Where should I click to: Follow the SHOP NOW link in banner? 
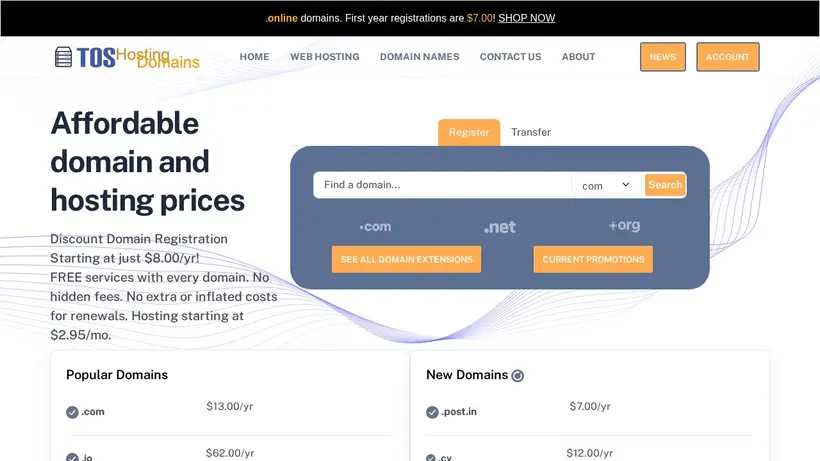(x=526, y=18)
